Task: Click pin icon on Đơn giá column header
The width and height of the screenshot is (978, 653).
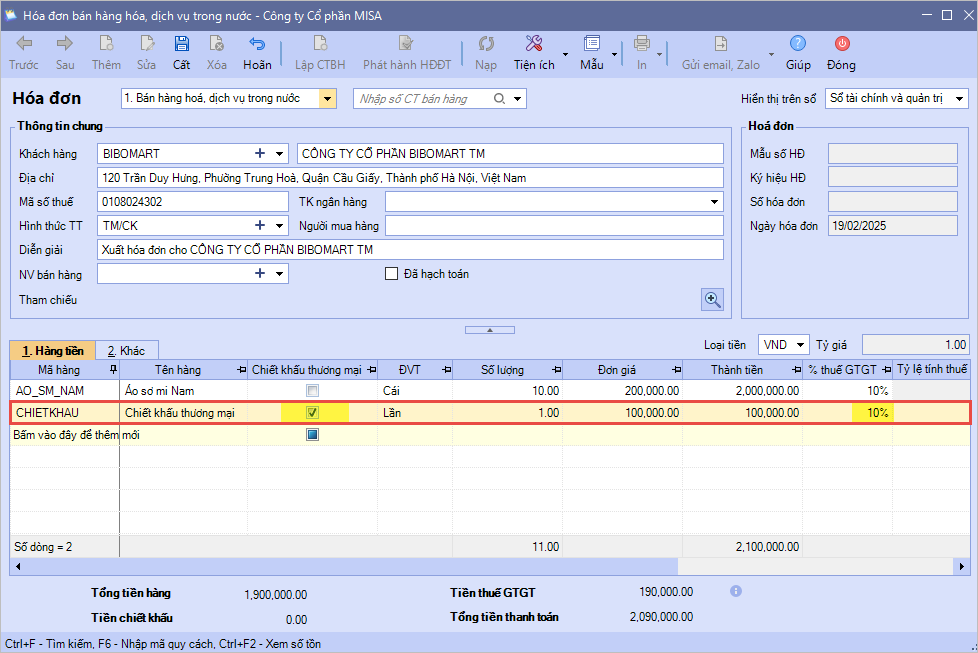Action: click(677, 370)
